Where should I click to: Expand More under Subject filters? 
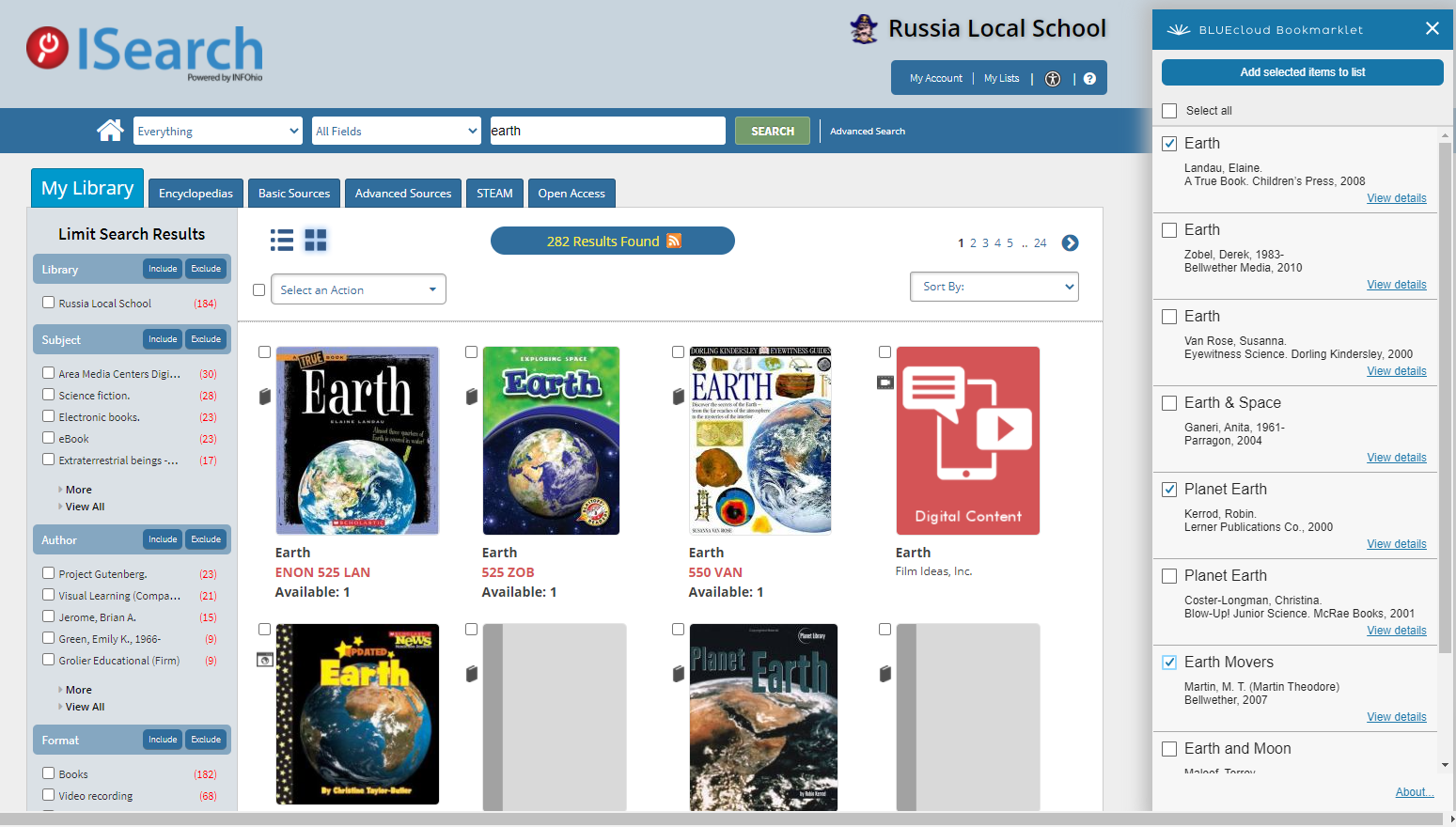78,490
